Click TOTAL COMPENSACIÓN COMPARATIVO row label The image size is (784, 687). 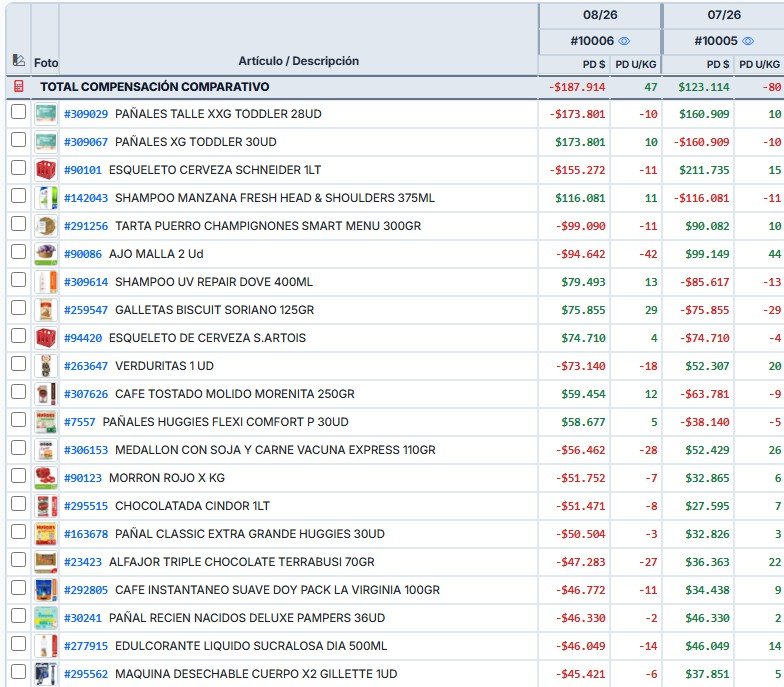point(155,86)
